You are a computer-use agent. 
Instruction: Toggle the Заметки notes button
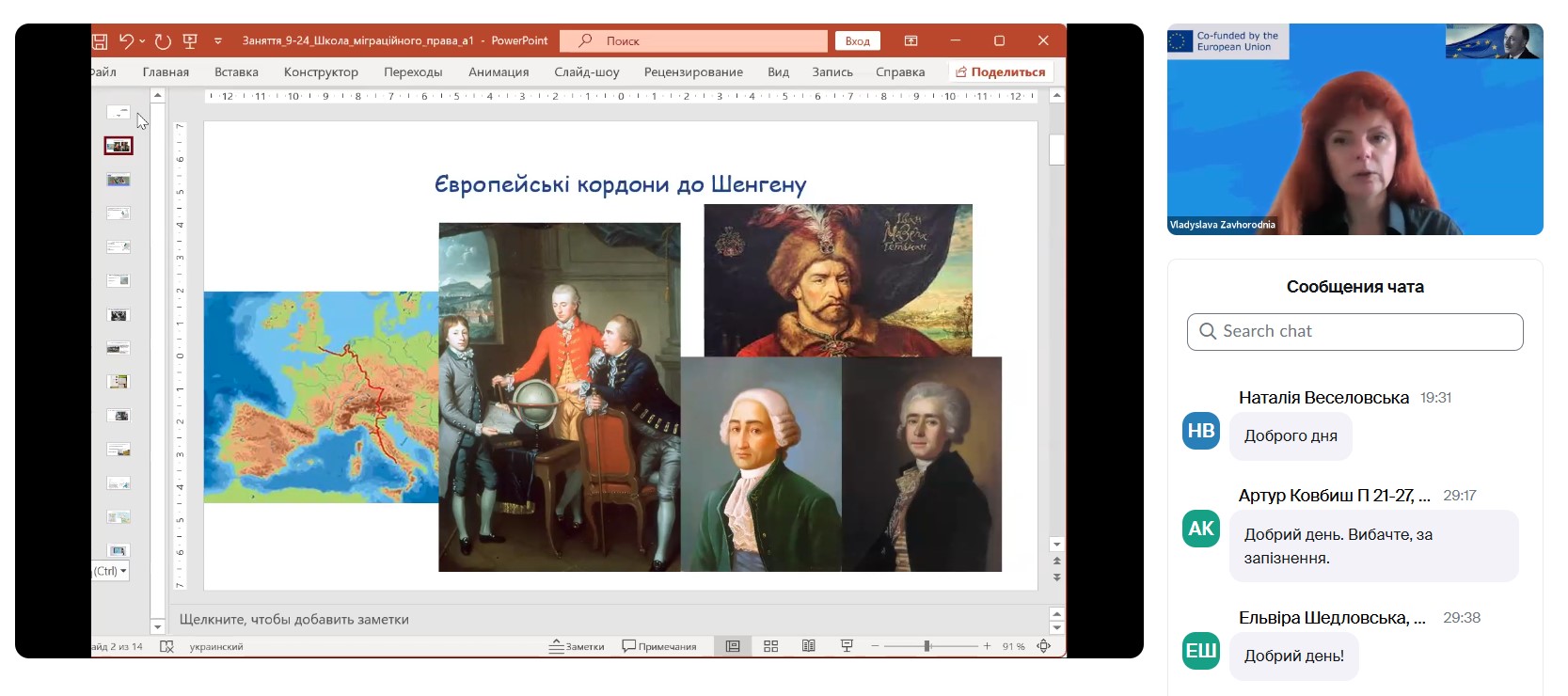pyautogui.click(x=577, y=646)
